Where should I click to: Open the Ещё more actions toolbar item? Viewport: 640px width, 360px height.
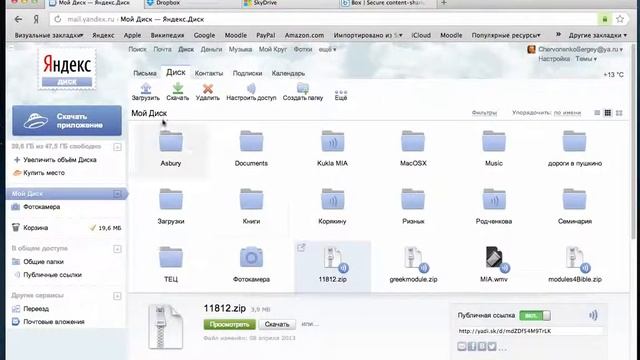(x=341, y=95)
